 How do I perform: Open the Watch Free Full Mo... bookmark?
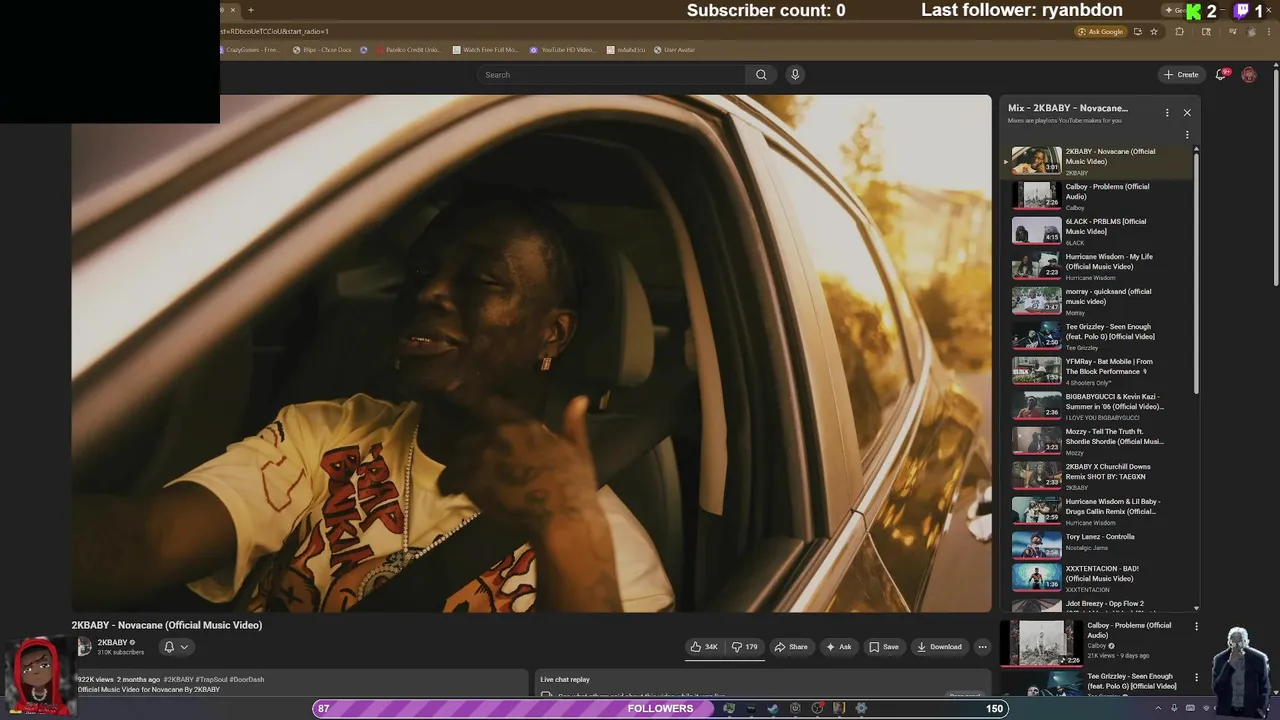[x=486, y=50]
